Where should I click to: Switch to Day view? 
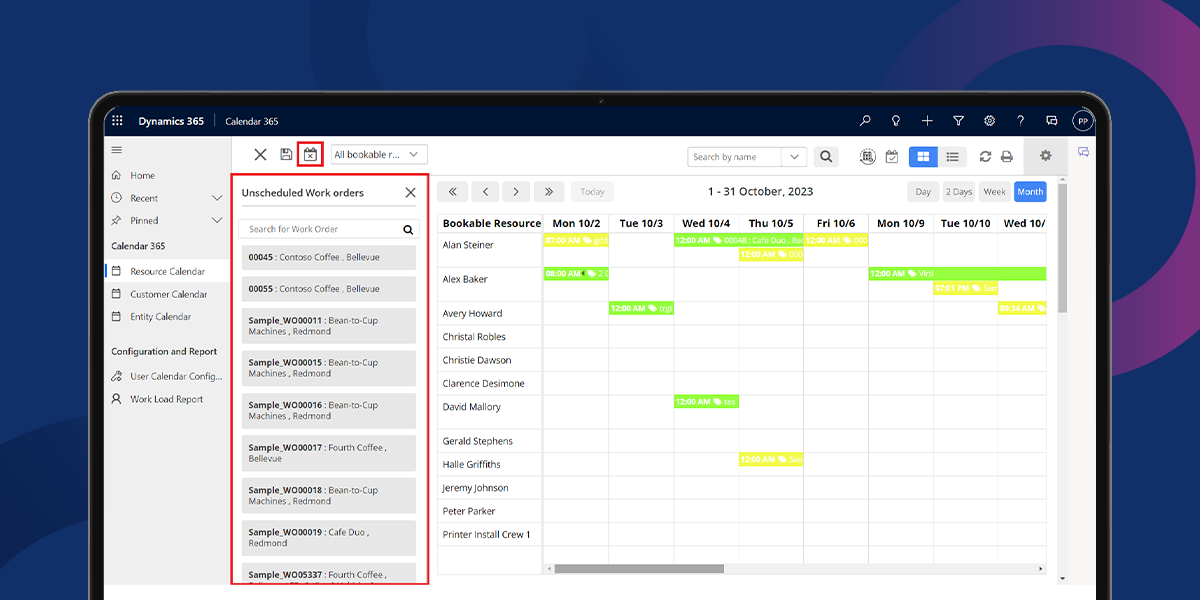[923, 191]
